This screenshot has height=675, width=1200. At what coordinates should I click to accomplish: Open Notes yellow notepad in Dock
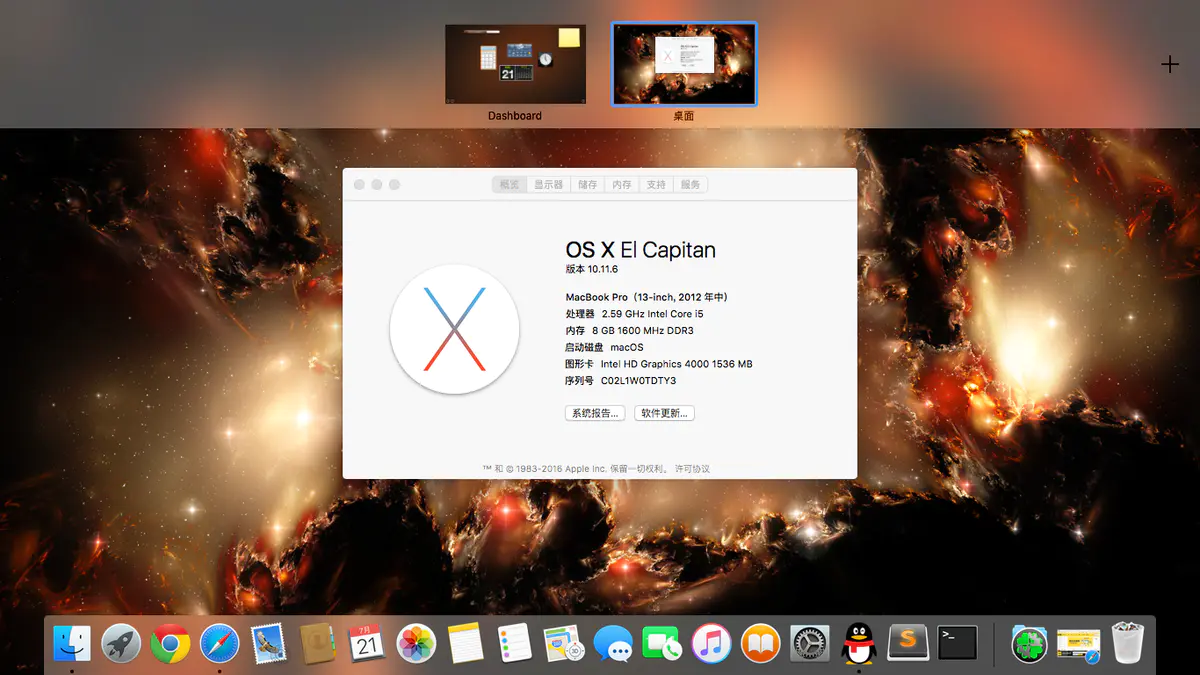click(466, 643)
